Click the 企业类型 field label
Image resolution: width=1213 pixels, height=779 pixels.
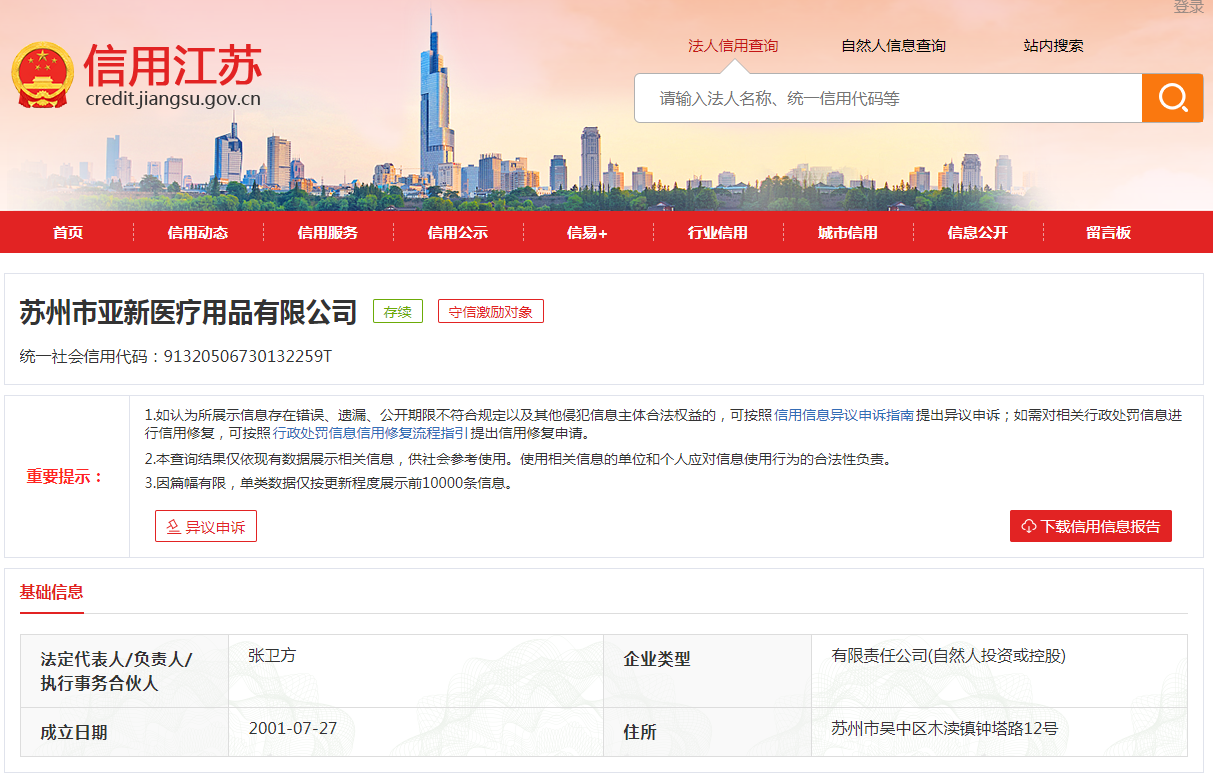pyautogui.click(x=657, y=659)
